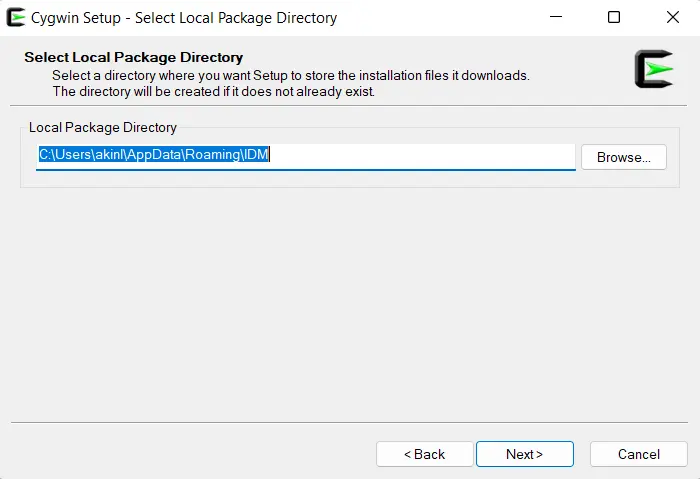Cancel the Cygwin setup

tap(638, 454)
